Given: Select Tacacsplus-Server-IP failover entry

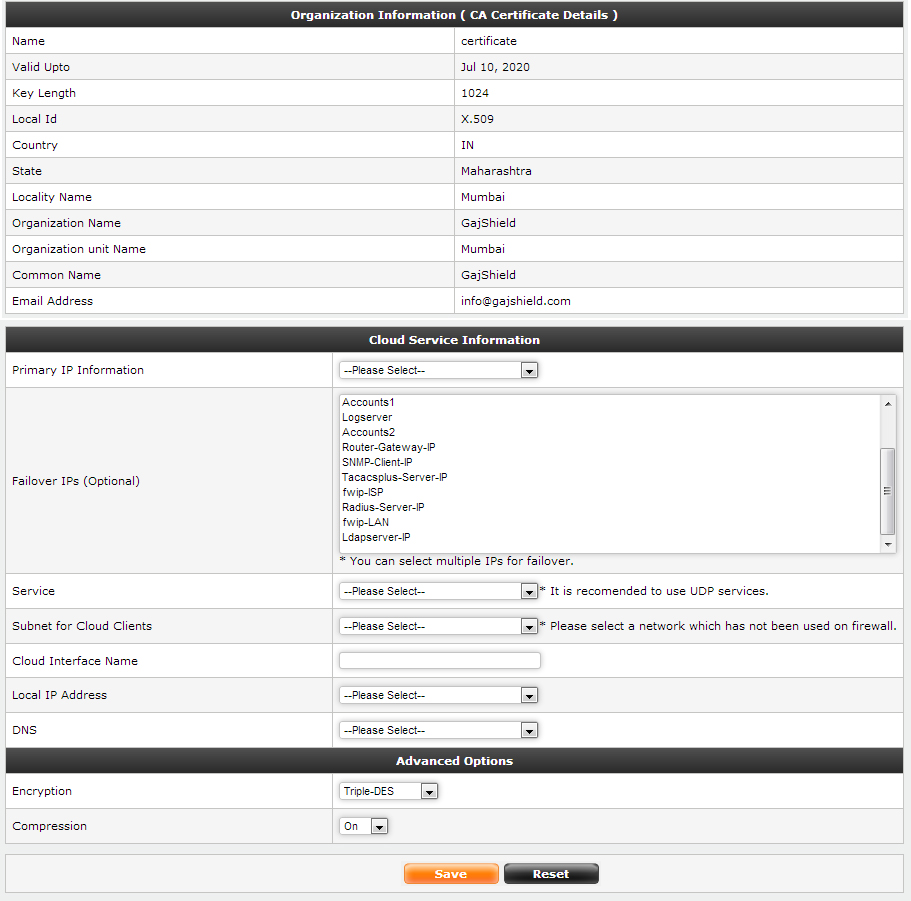Looking at the screenshot, I should click(394, 477).
